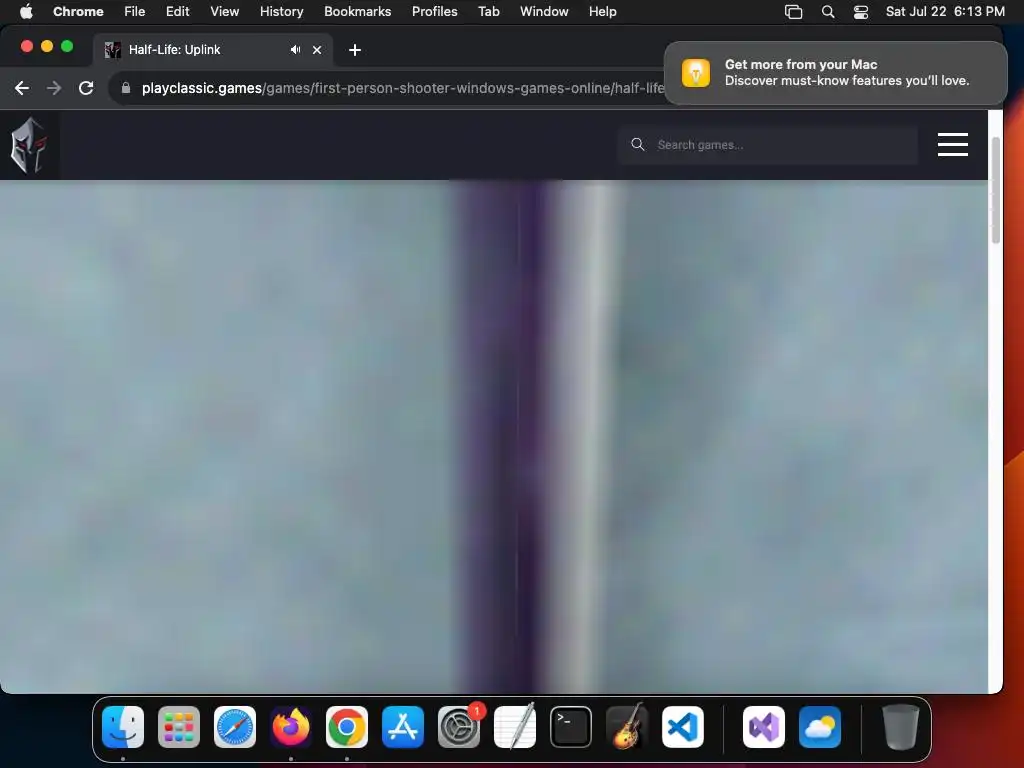Open the Apple menu
1024x768 pixels.
pos(26,11)
